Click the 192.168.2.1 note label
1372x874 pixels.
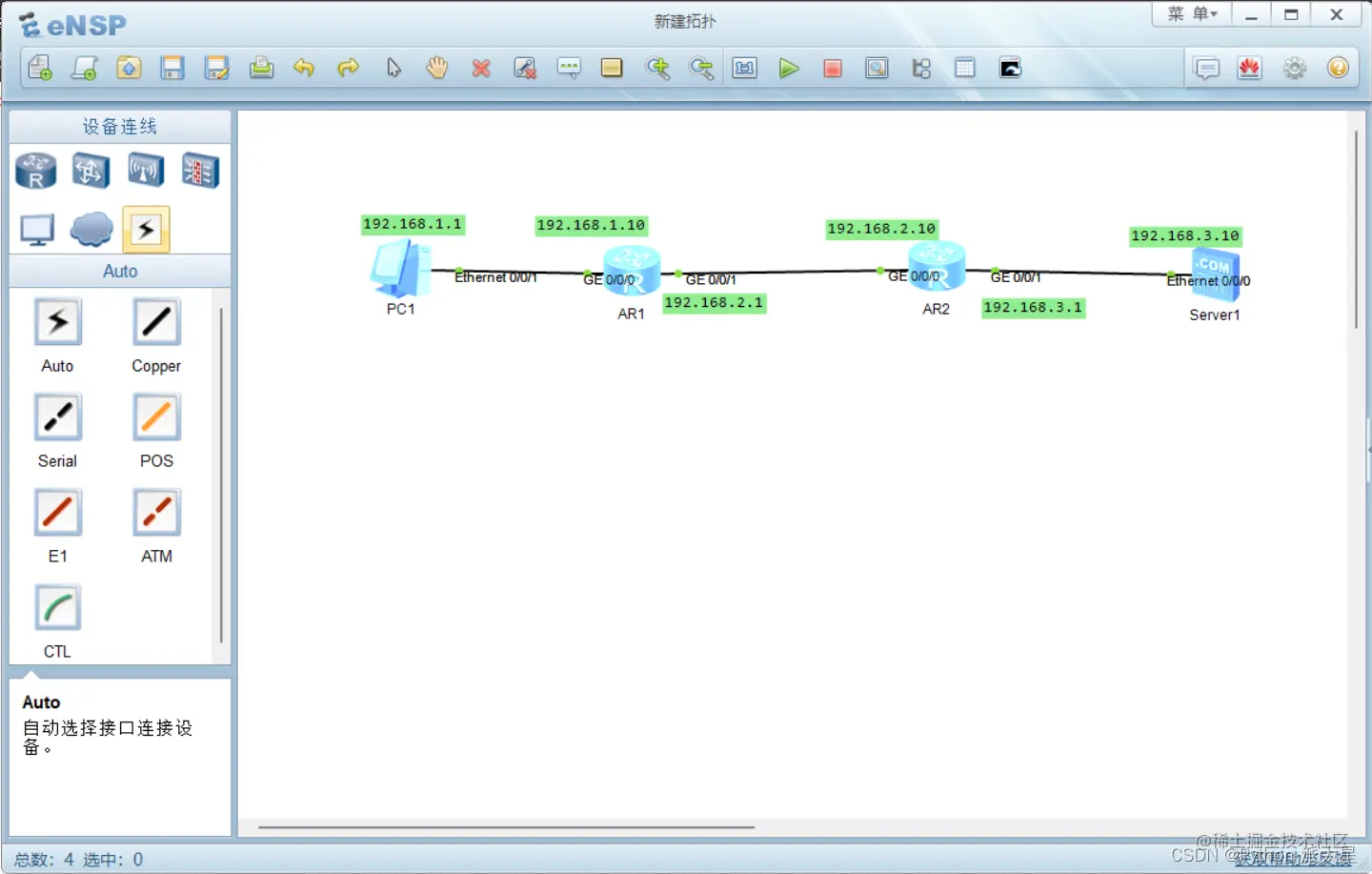pyautogui.click(x=714, y=302)
